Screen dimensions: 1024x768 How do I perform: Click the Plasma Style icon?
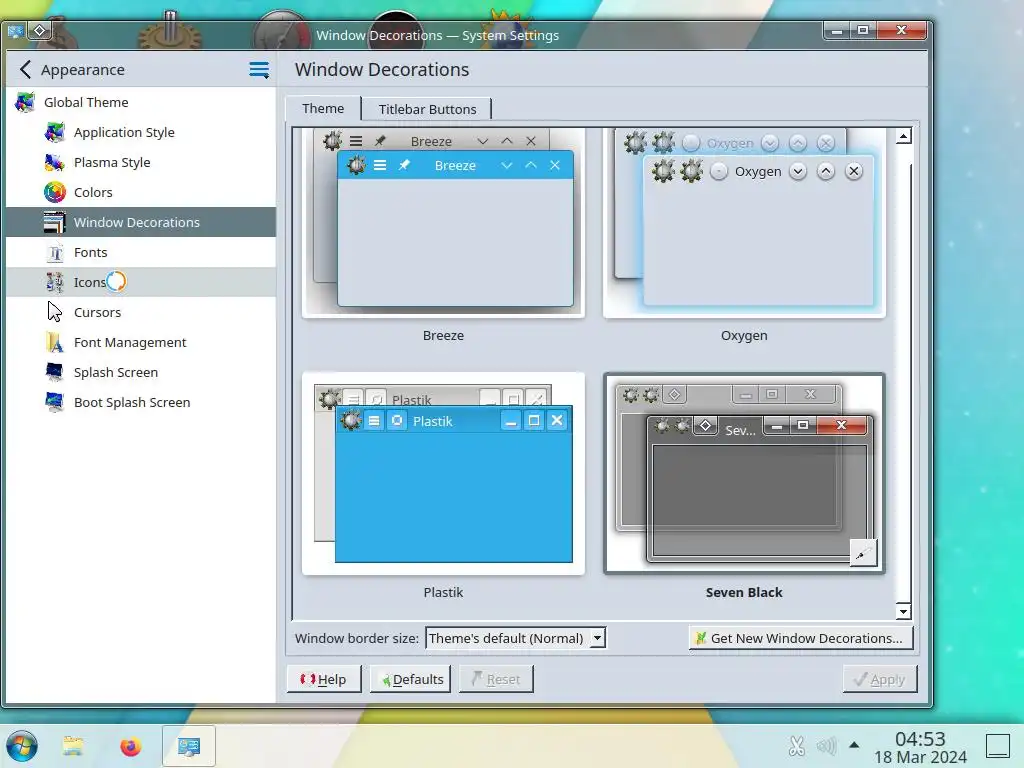55,163
